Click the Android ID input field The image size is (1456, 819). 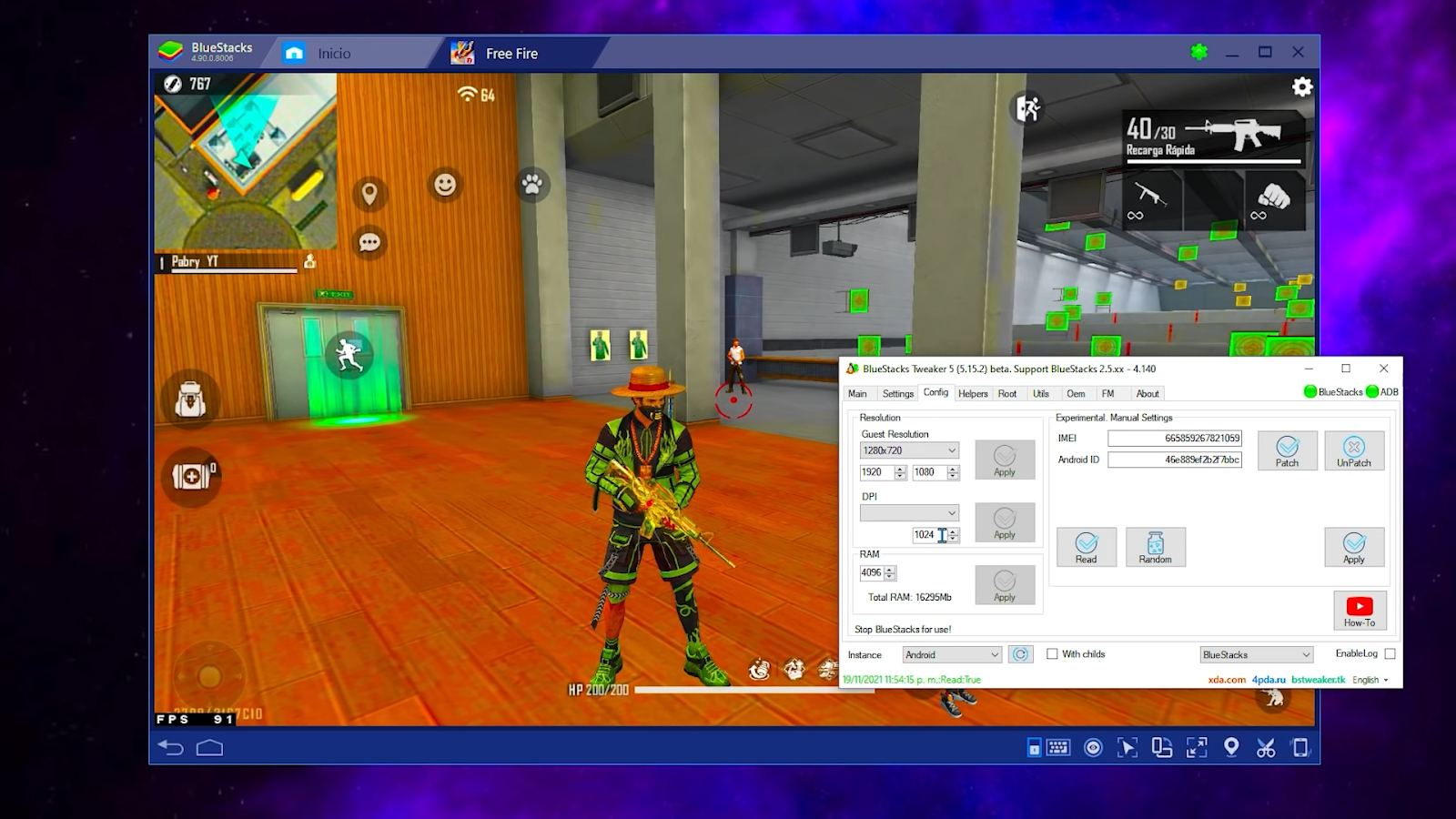click(x=1175, y=460)
